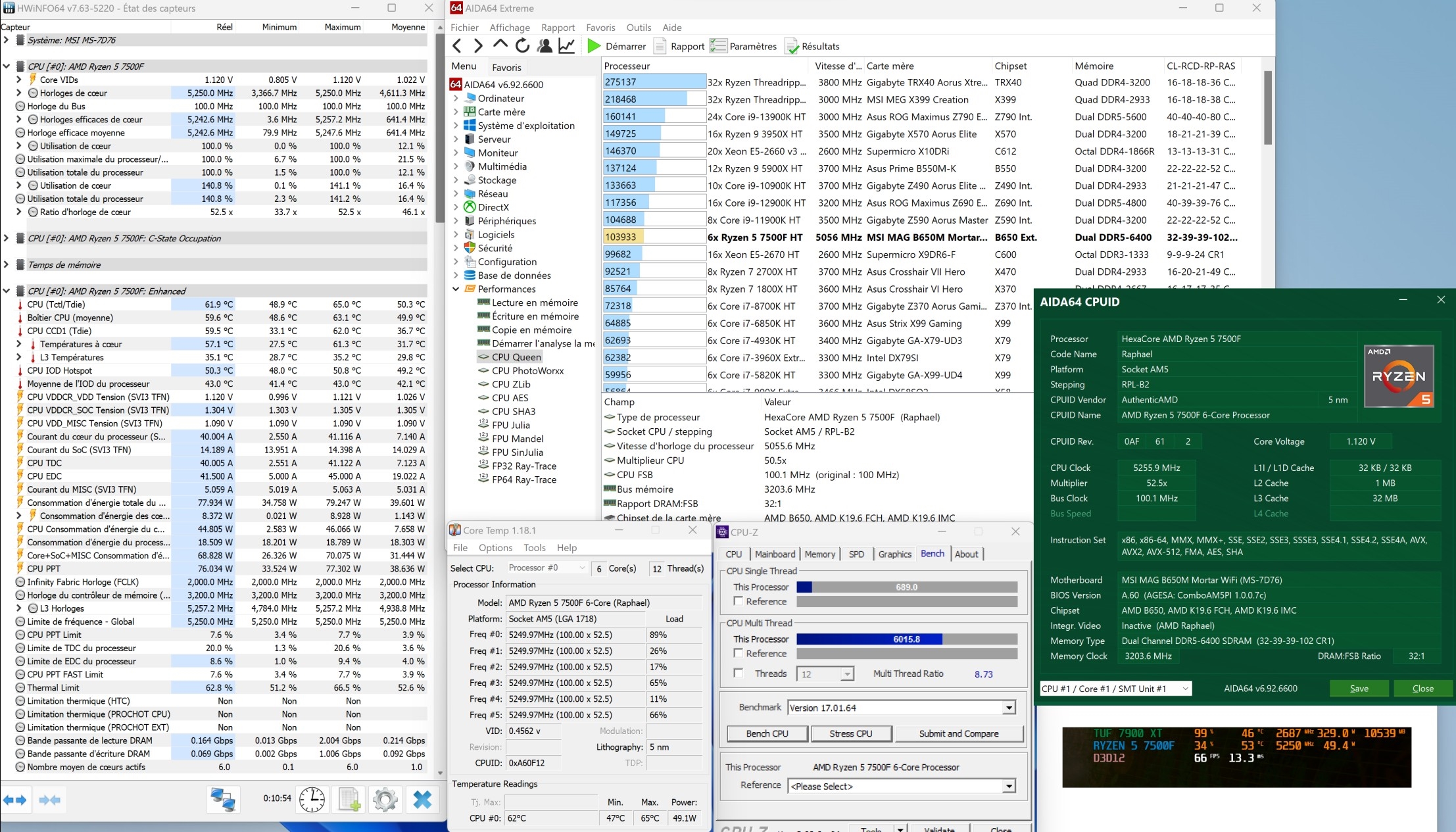Viewport: 1456px width, 832px height.
Task: Switch to Memory tab in CPU-Z
Action: pyautogui.click(x=819, y=554)
